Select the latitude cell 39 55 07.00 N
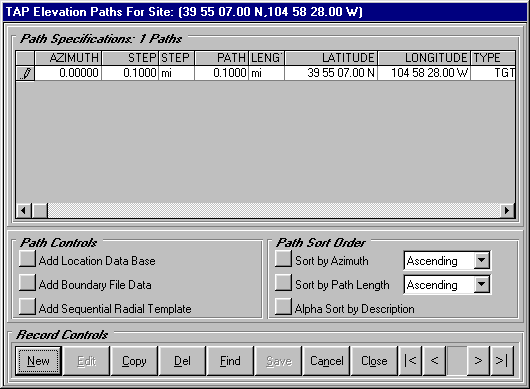 coord(331,73)
